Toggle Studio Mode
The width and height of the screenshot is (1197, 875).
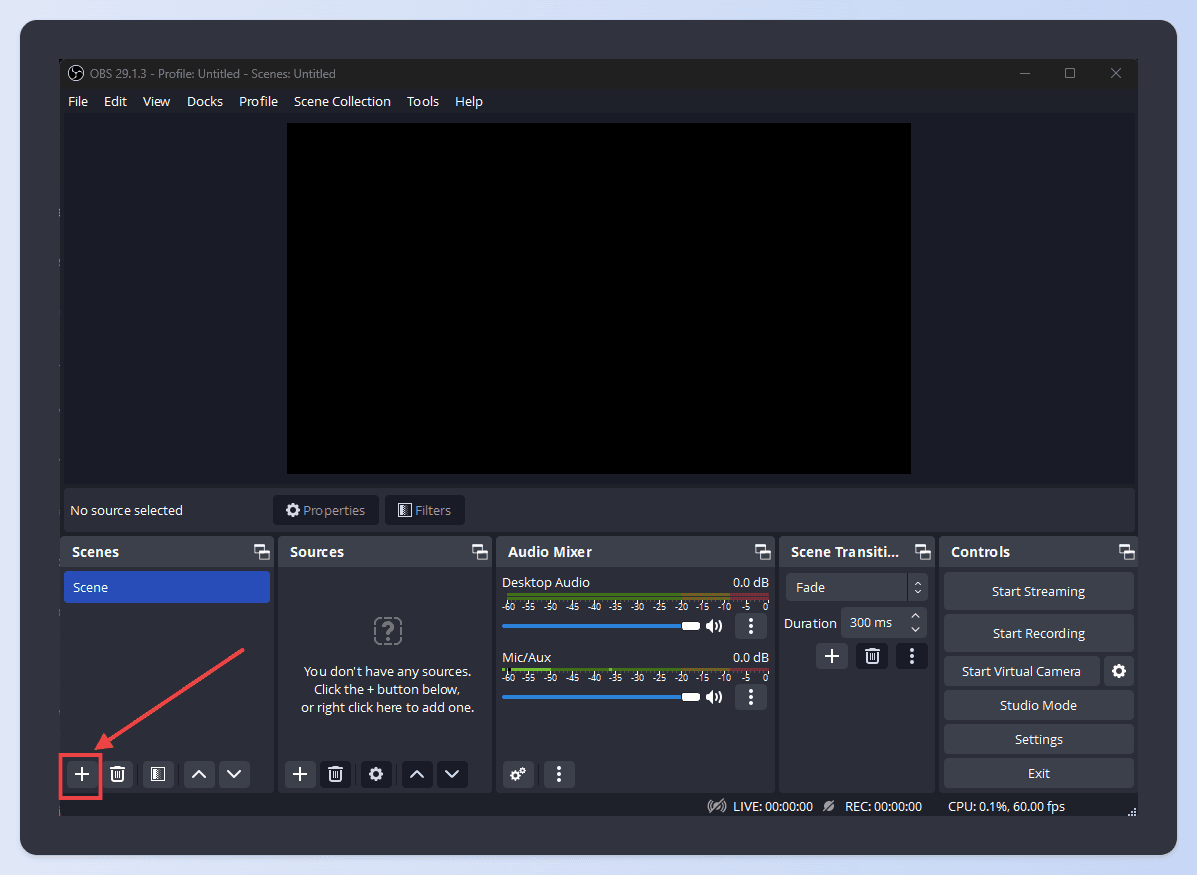(x=1038, y=705)
